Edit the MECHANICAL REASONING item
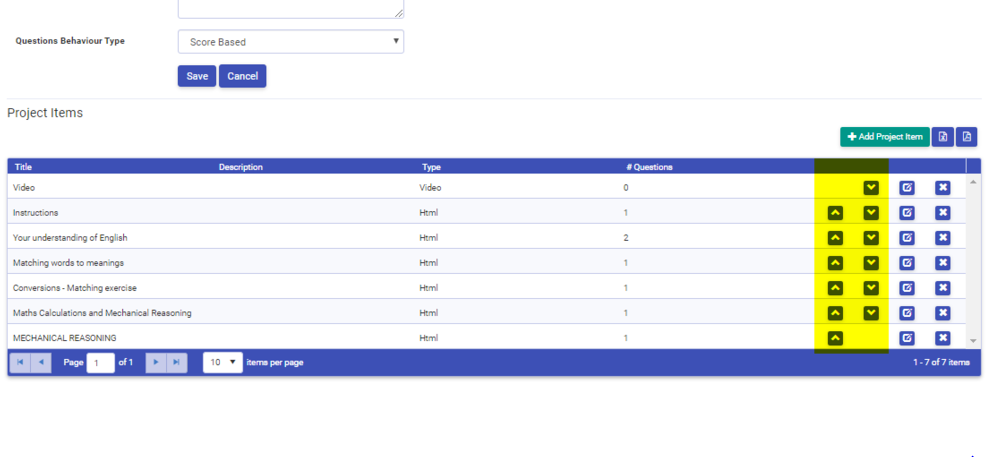 [x=907, y=338]
